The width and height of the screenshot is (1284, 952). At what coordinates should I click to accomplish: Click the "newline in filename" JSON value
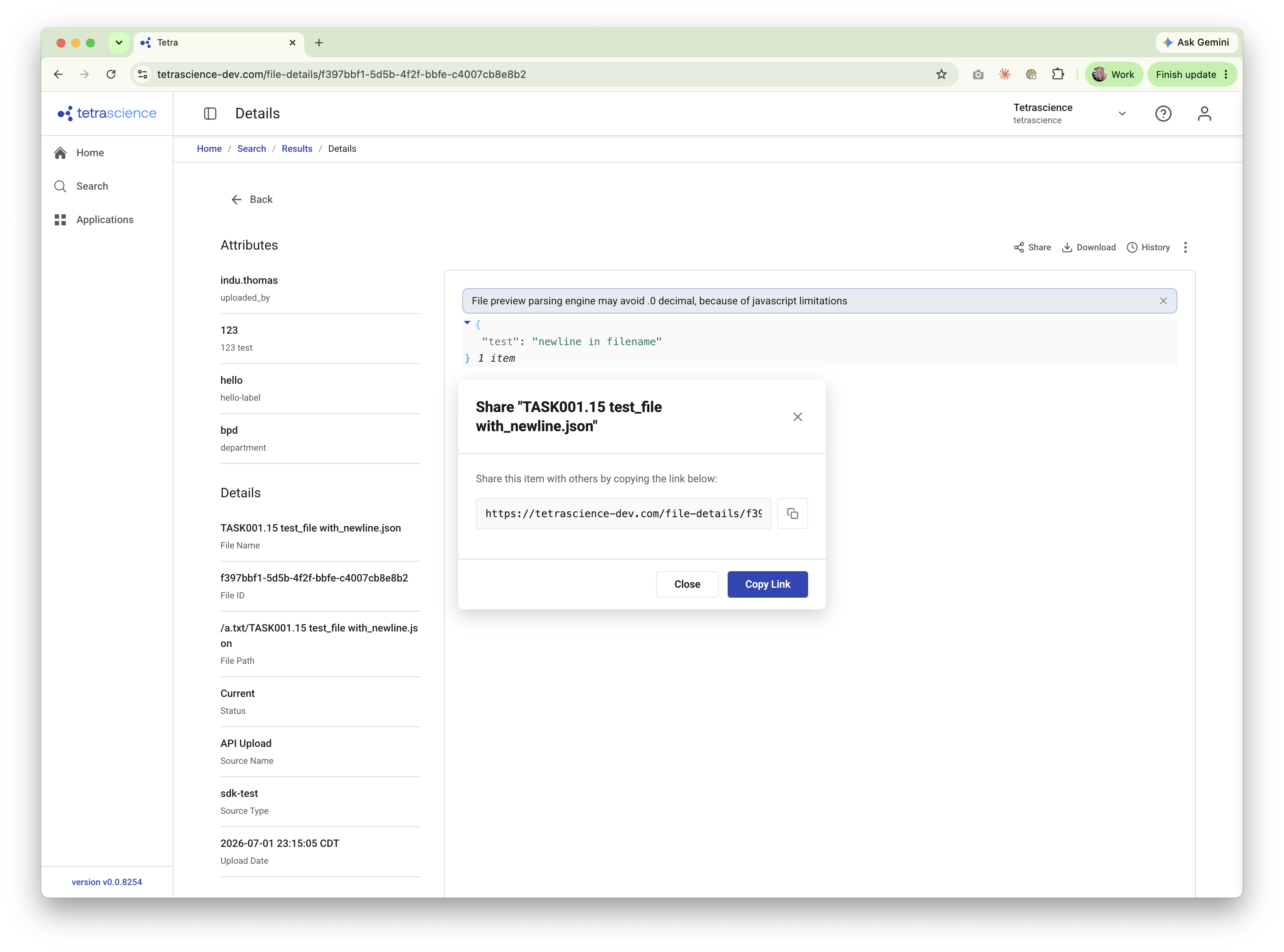point(596,341)
